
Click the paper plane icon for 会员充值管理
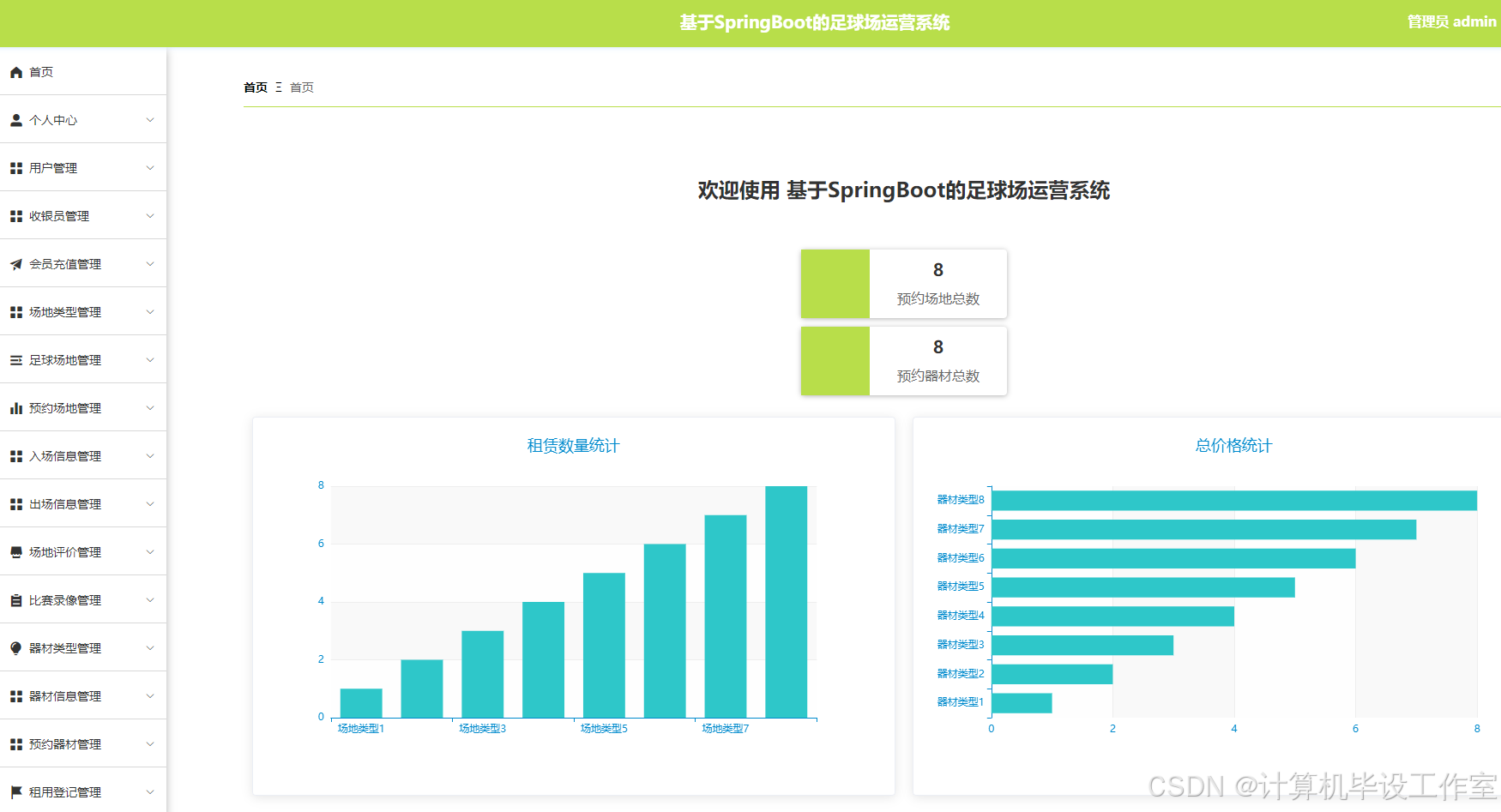16,265
